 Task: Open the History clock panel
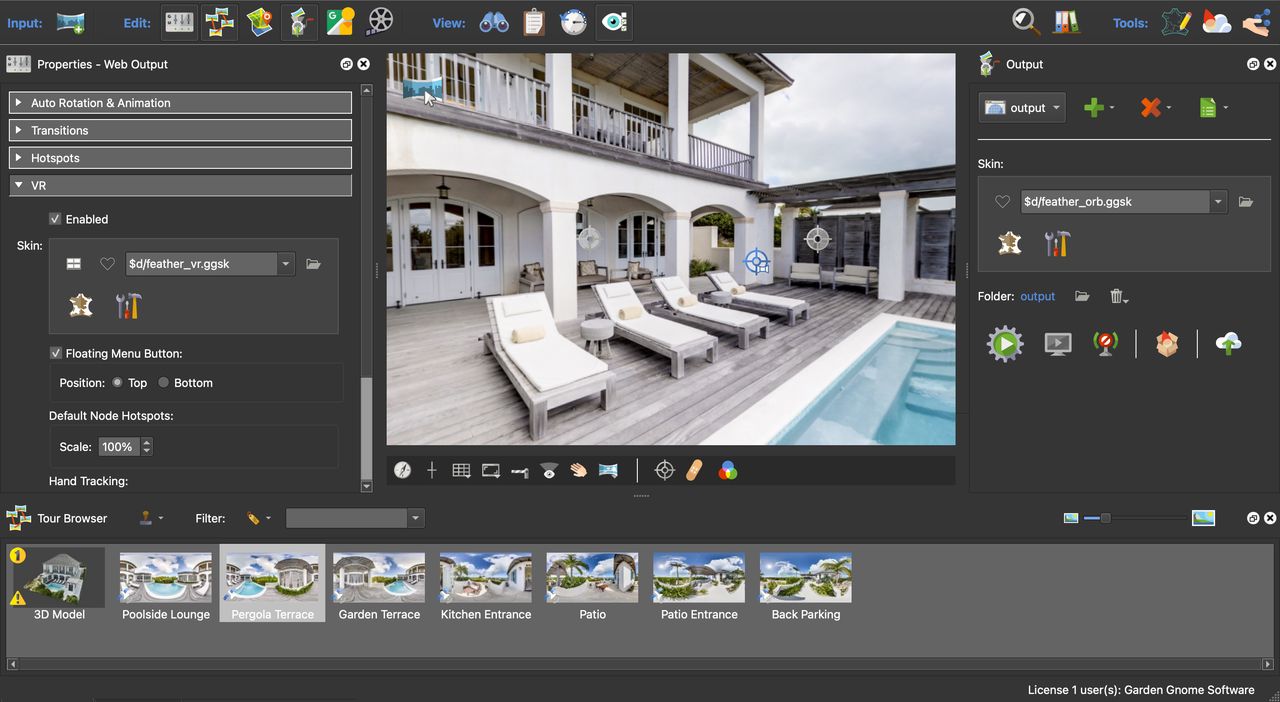(x=573, y=21)
